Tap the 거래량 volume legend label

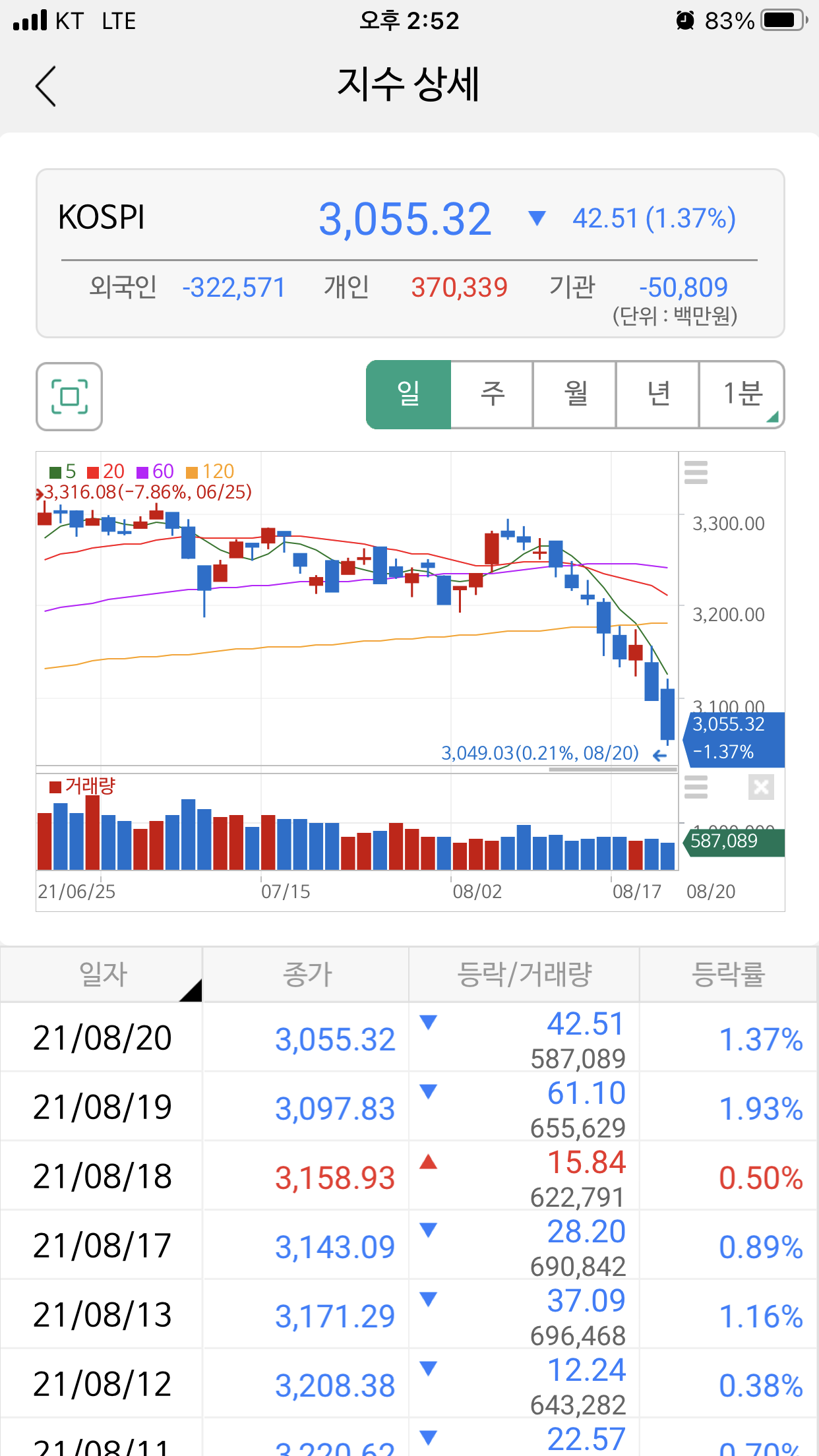point(83,786)
